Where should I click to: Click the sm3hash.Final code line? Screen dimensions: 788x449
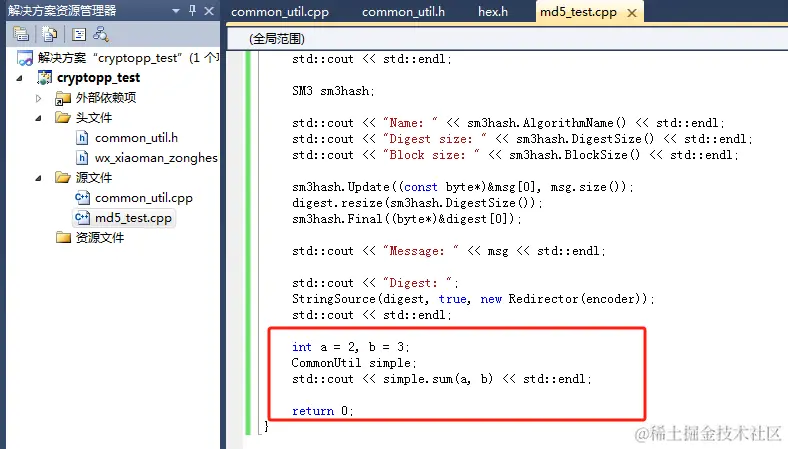coord(407,219)
